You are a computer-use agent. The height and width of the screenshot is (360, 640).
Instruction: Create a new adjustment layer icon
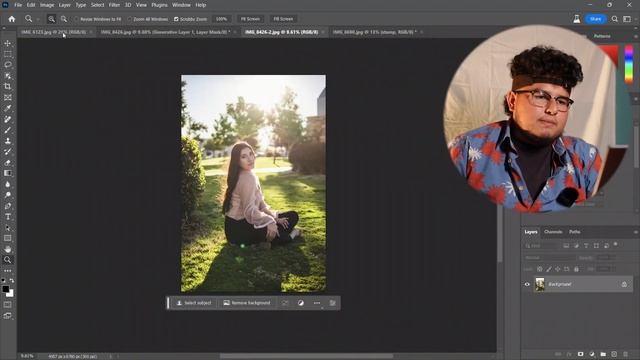[x=592, y=354]
